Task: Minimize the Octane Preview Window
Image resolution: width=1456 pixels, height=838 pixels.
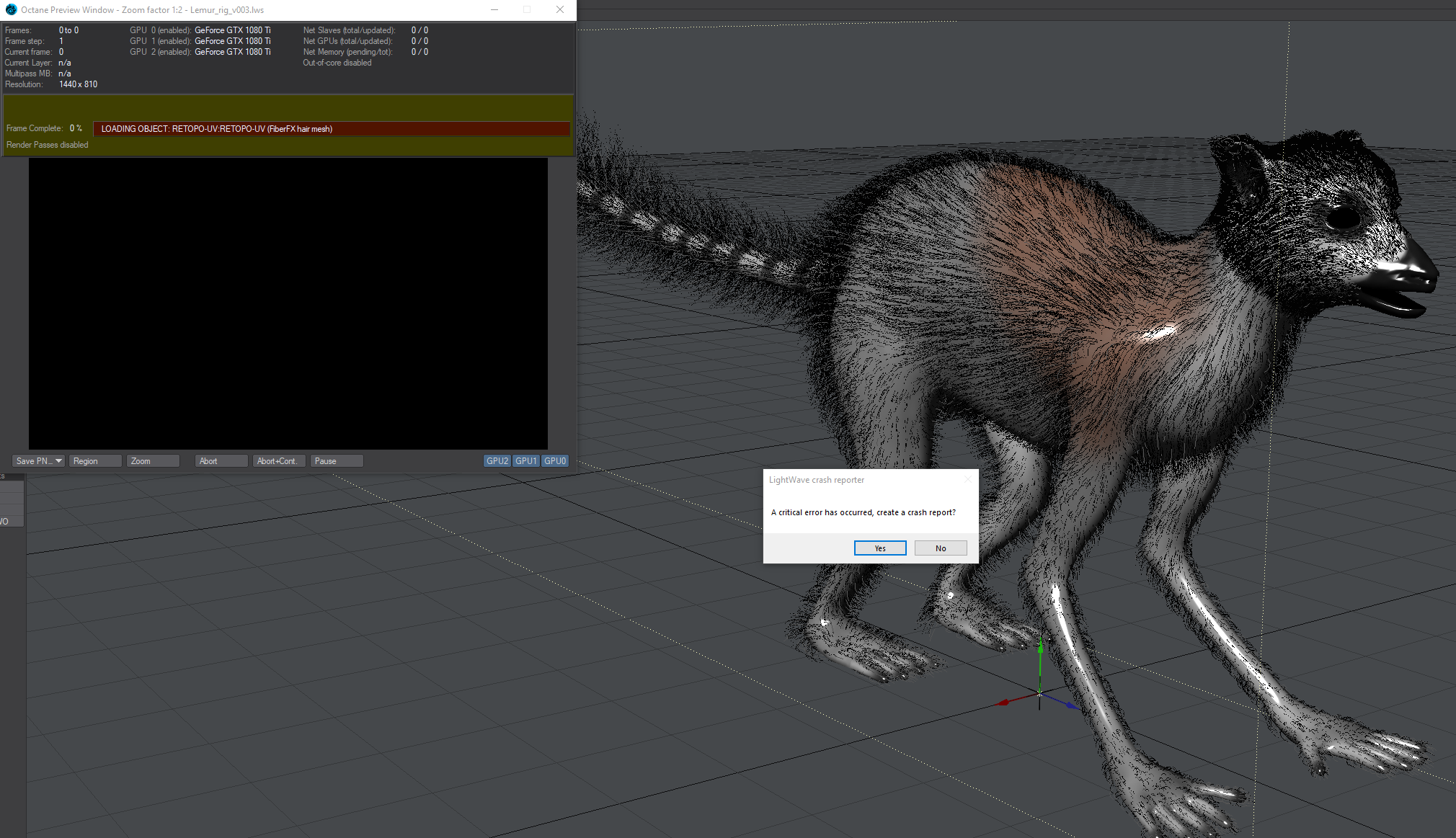Action: 494,10
